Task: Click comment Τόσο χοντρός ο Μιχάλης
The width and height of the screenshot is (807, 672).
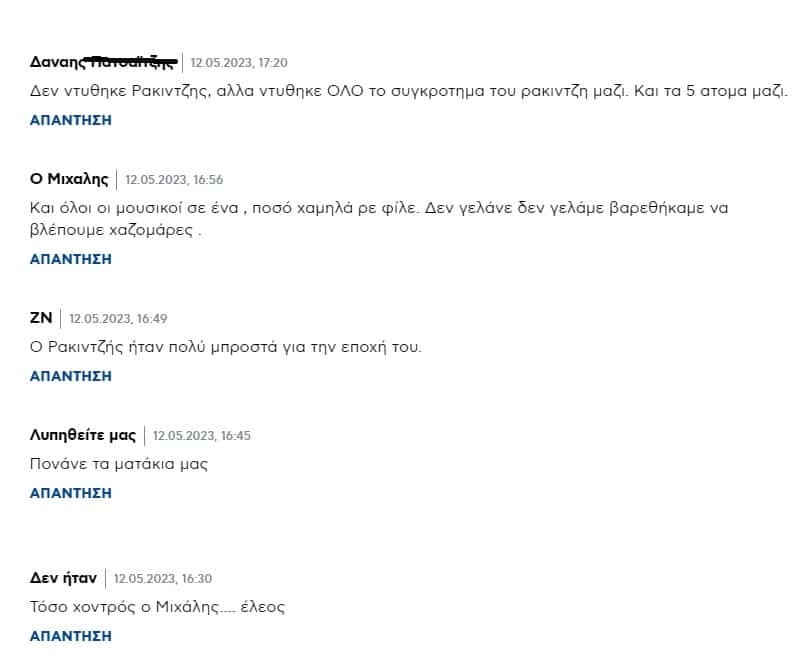Action: (x=157, y=607)
